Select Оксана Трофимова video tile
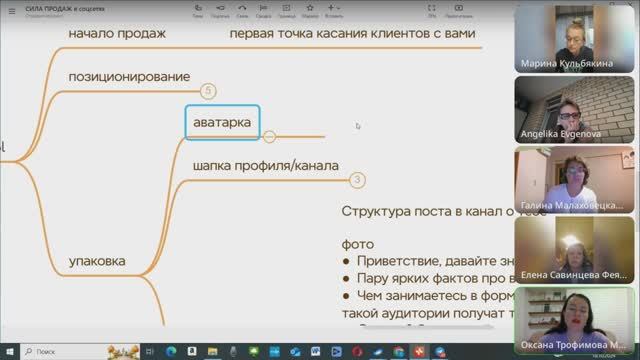 574,320
